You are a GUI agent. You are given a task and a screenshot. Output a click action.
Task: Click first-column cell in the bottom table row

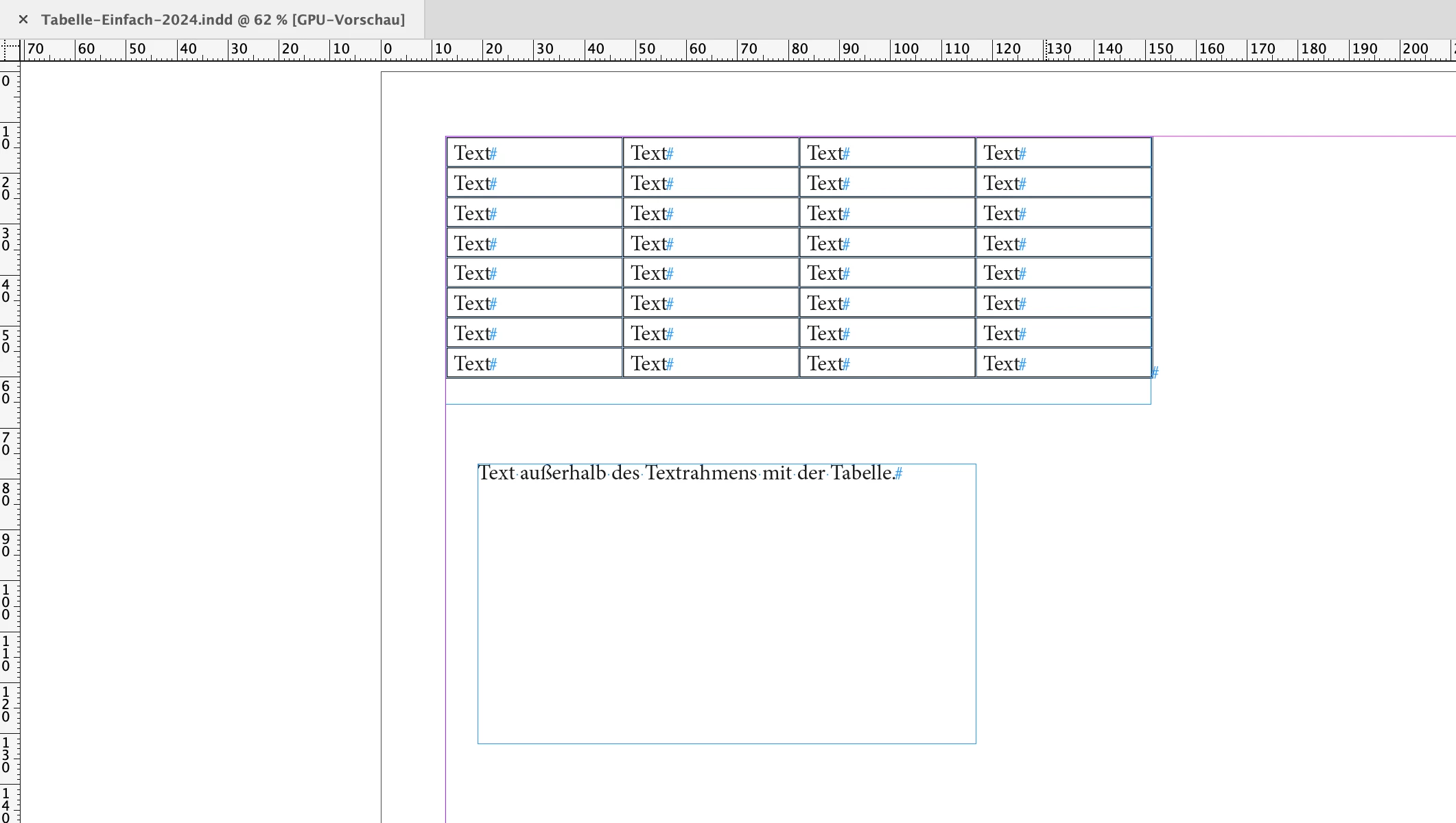click(x=534, y=363)
